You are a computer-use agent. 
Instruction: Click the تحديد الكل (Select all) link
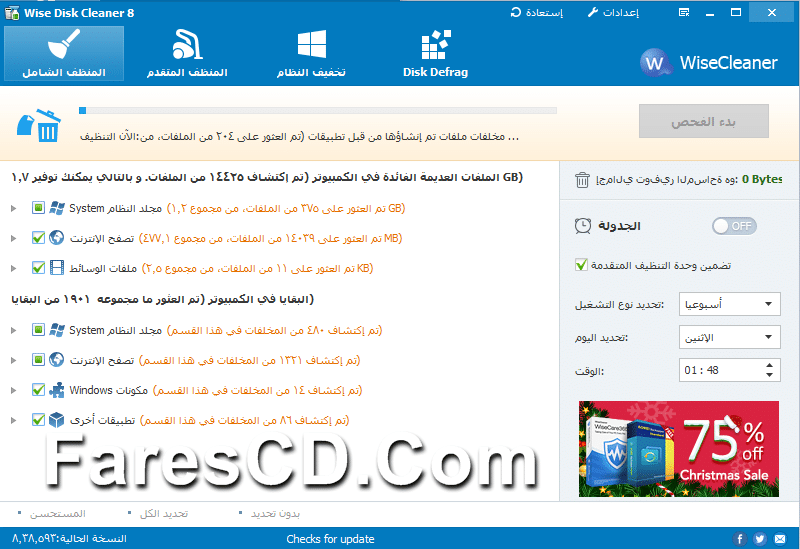[164, 514]
